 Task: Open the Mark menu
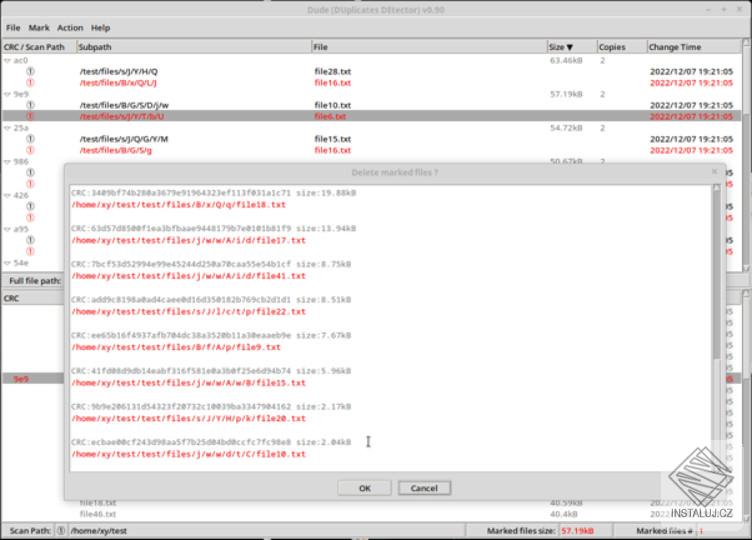[39, 28]
